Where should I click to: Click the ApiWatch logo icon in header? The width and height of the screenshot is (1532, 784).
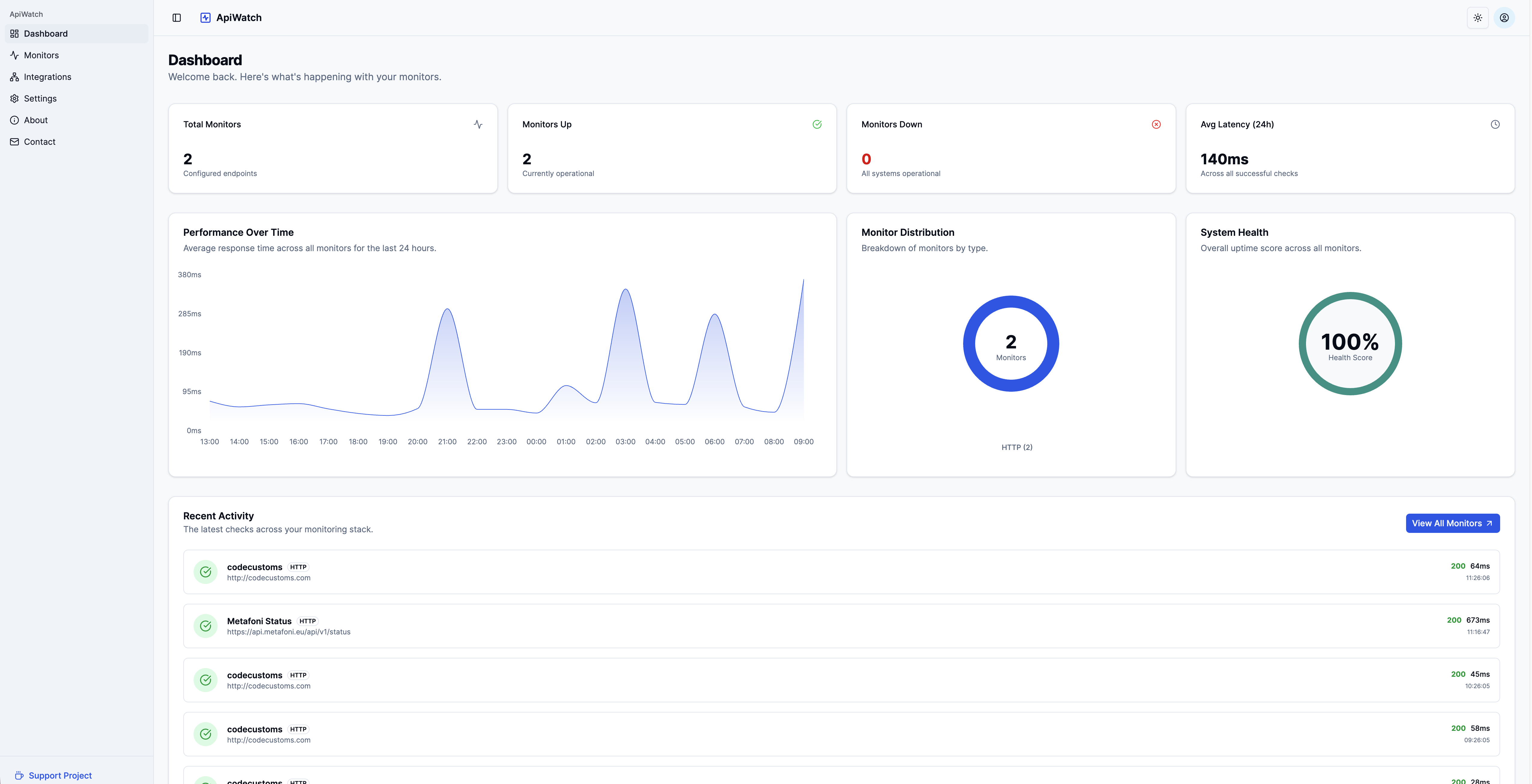(205, 18)
